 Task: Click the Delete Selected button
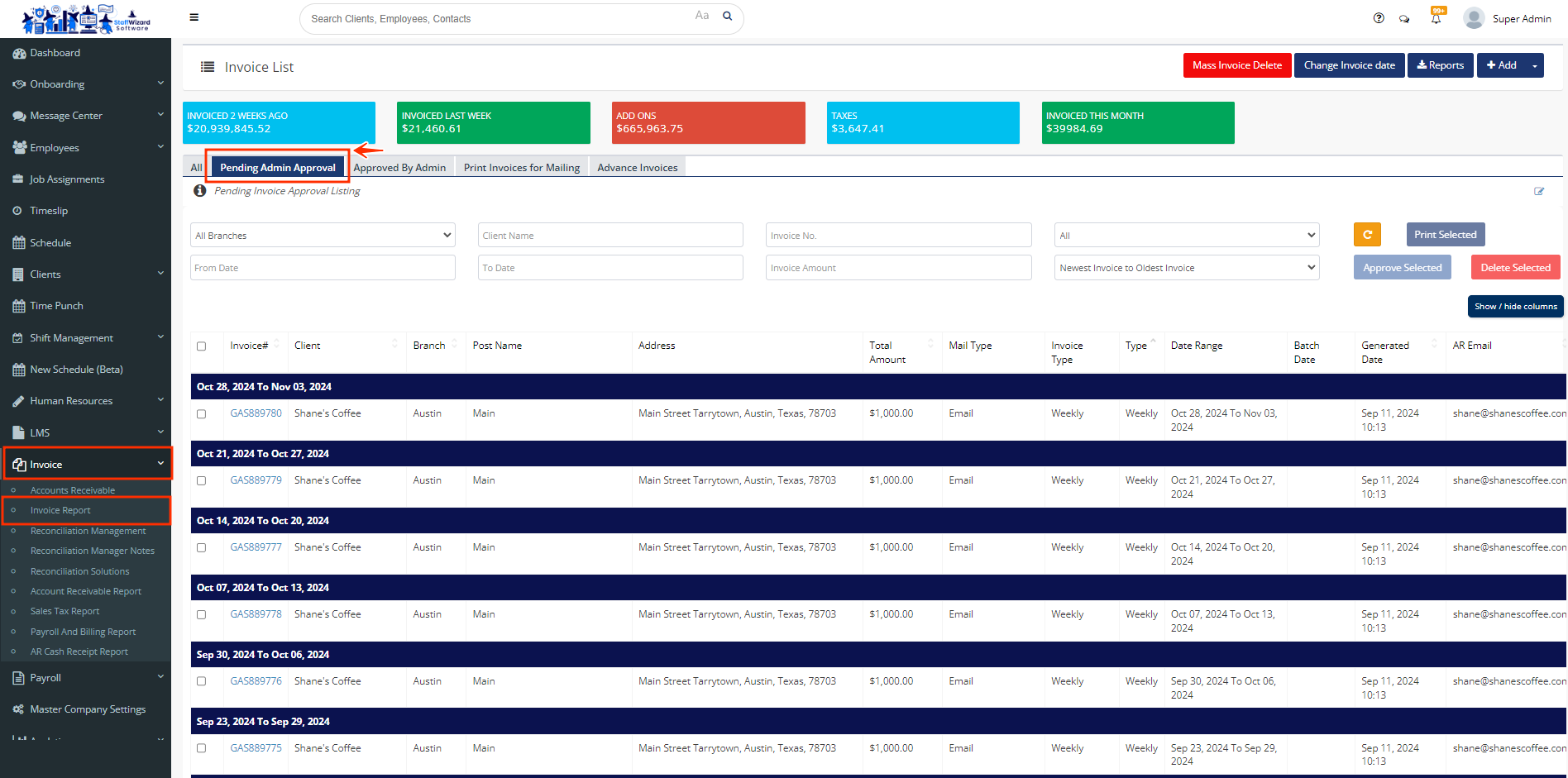pos(1516,267)
